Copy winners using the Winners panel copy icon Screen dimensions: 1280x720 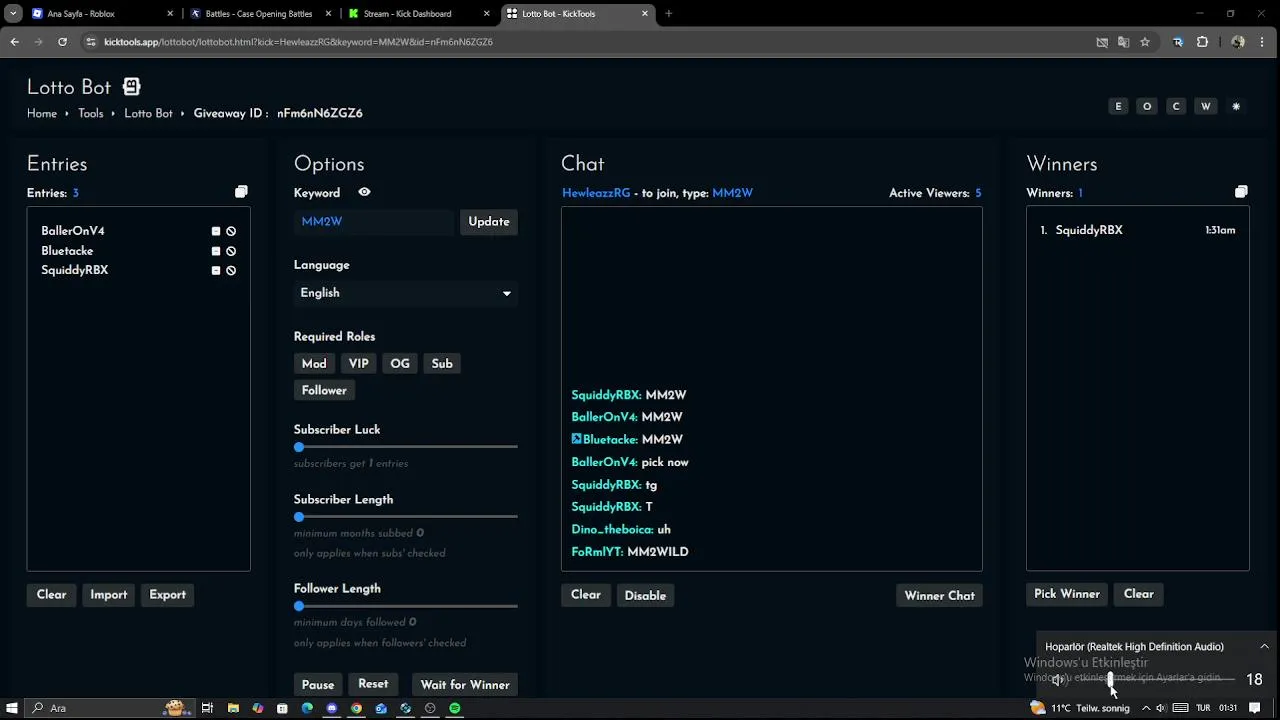click(1241, 192)
